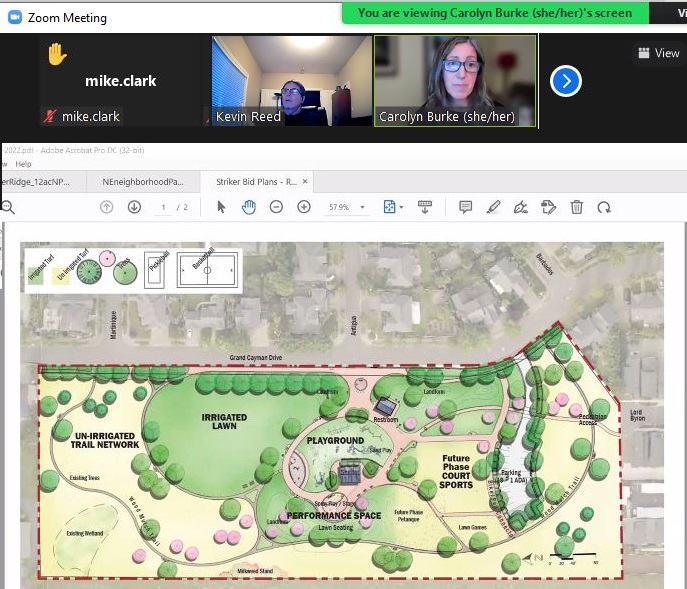Select the Striker Bid Plans tab
The width and height of the screenshot is (687, 589).
[x=256, y=181]
